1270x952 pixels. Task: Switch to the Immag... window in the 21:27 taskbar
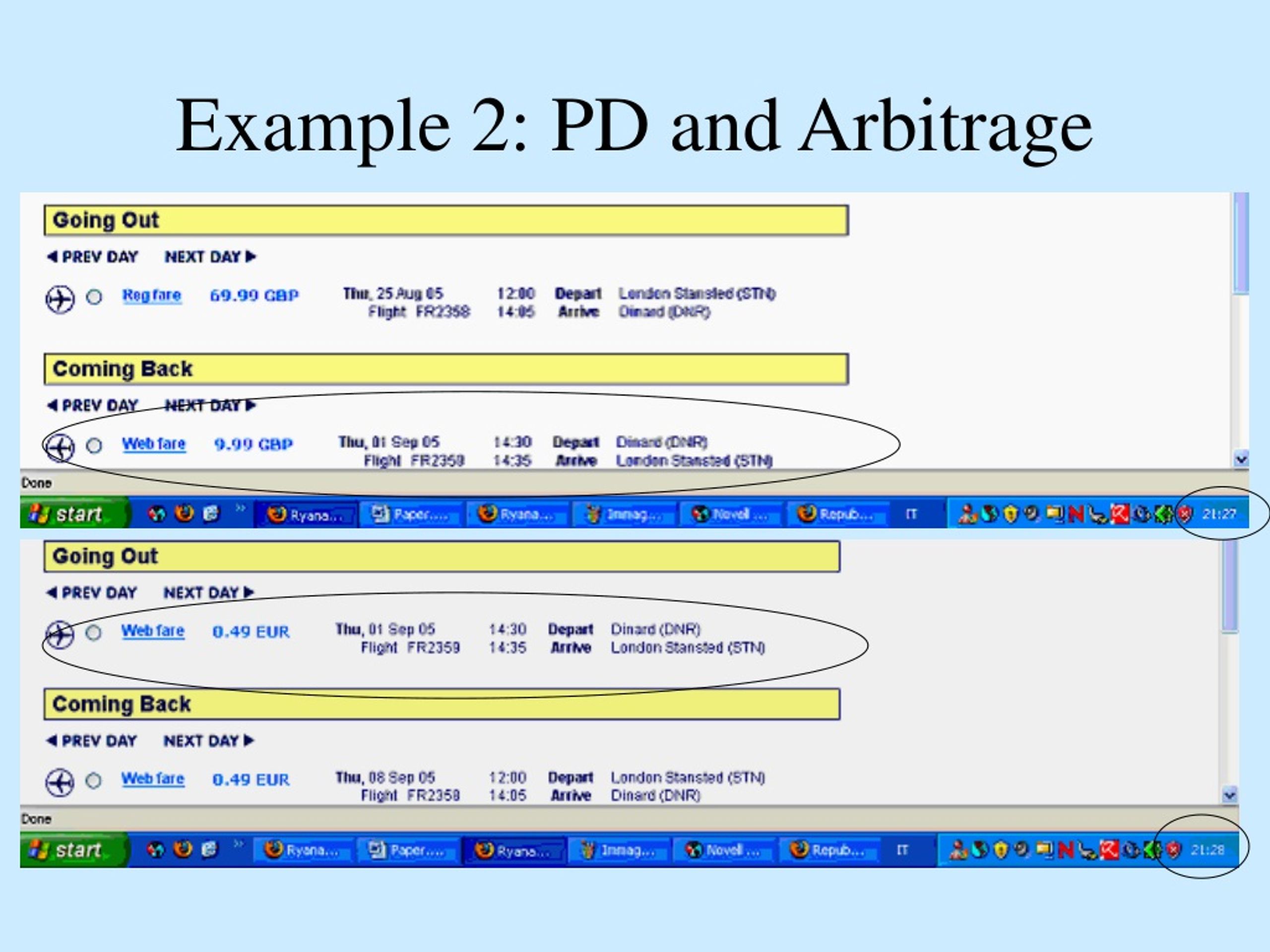tap(624, 514)
